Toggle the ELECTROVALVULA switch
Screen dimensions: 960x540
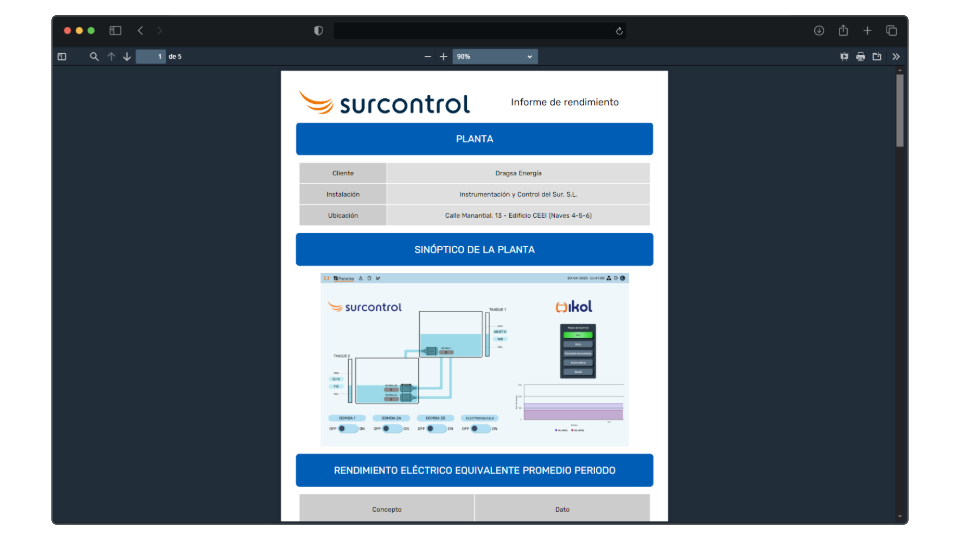(x=479, y=428)
